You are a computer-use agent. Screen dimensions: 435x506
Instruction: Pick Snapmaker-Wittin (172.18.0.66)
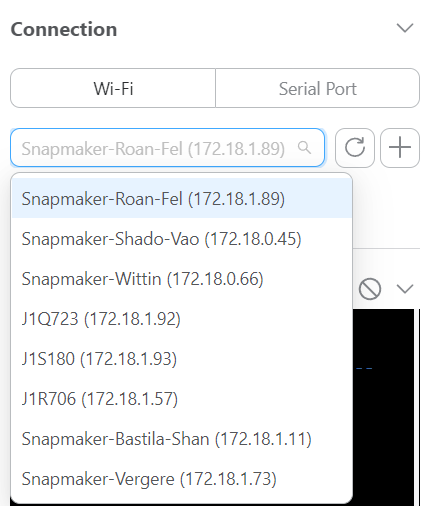click(182, 279)
